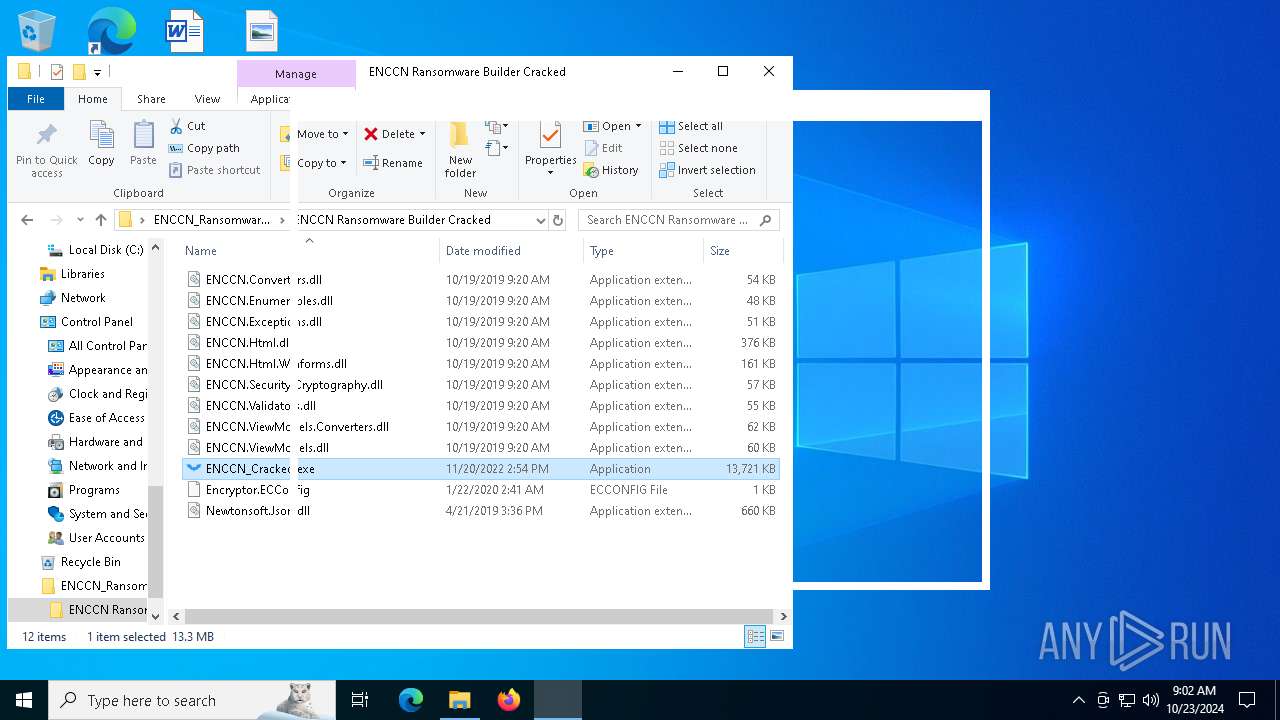
Task: Select ENCCN_Cracked.exe application file
Action: coord(481,469)
